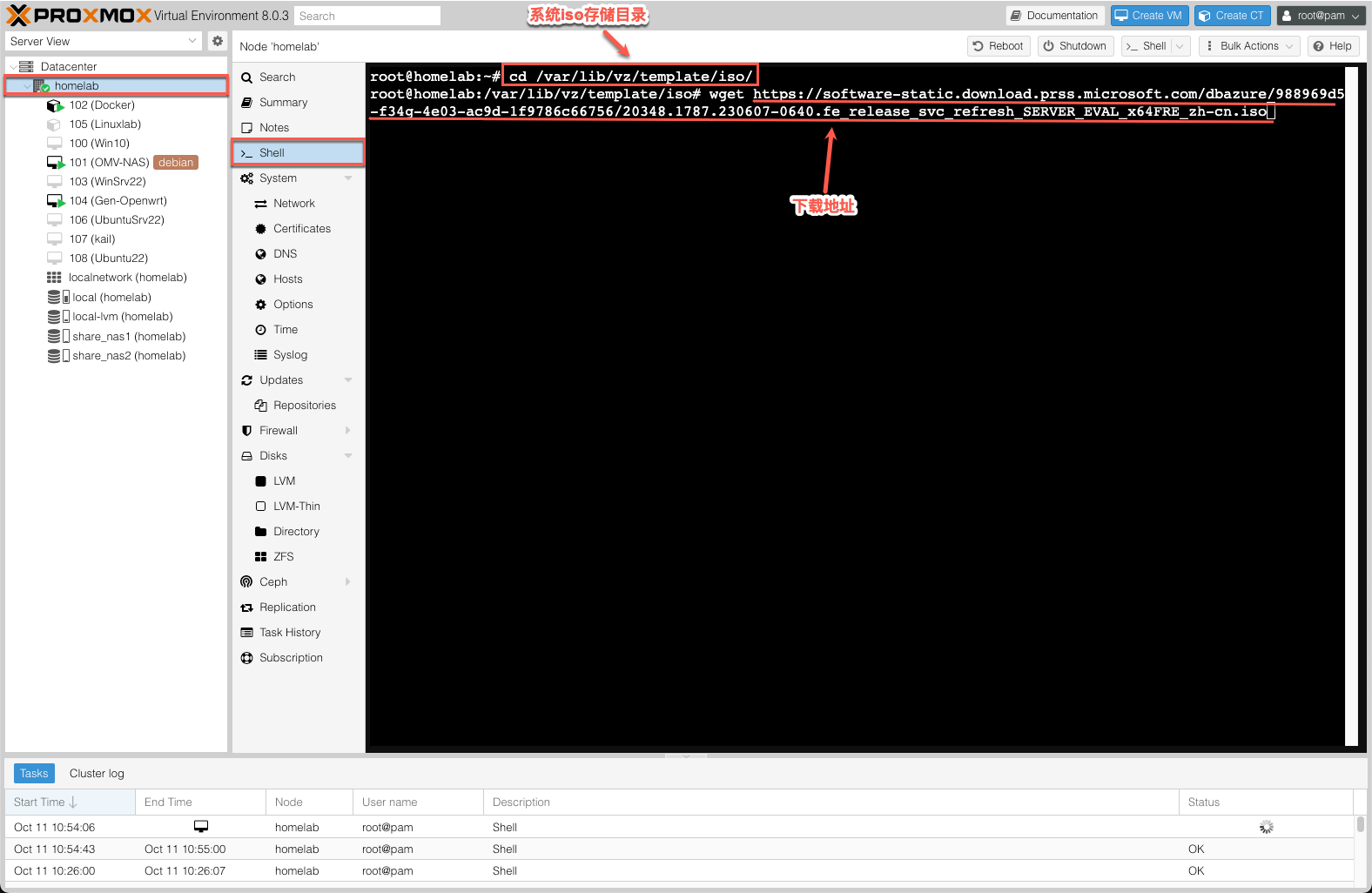Screen dimensions: 1372x893
Task: Click the Help button
Action: point(1333,46)
